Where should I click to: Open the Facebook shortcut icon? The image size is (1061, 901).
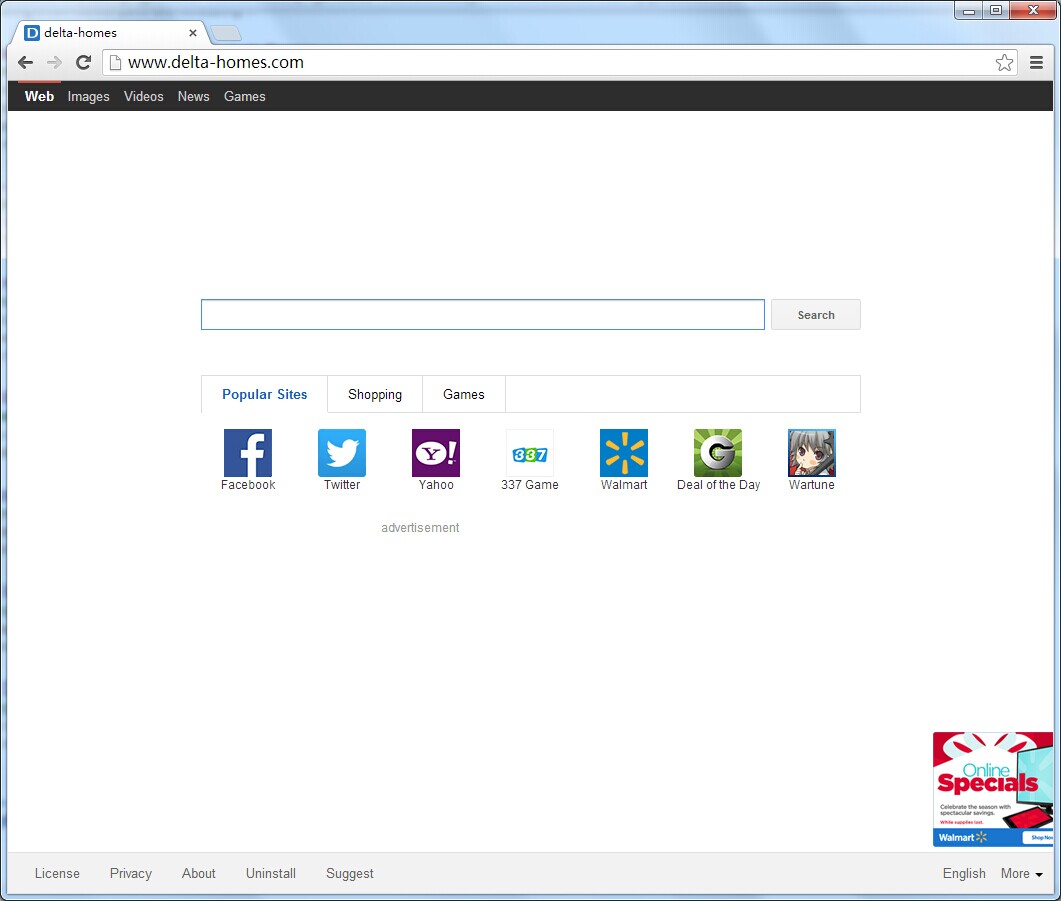click(248, 453)
